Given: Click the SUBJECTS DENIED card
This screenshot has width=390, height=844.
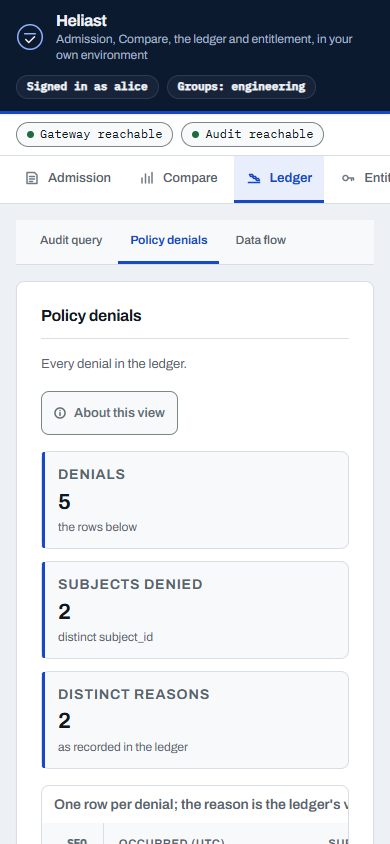Looking at the screenshot, I should 195,610.
